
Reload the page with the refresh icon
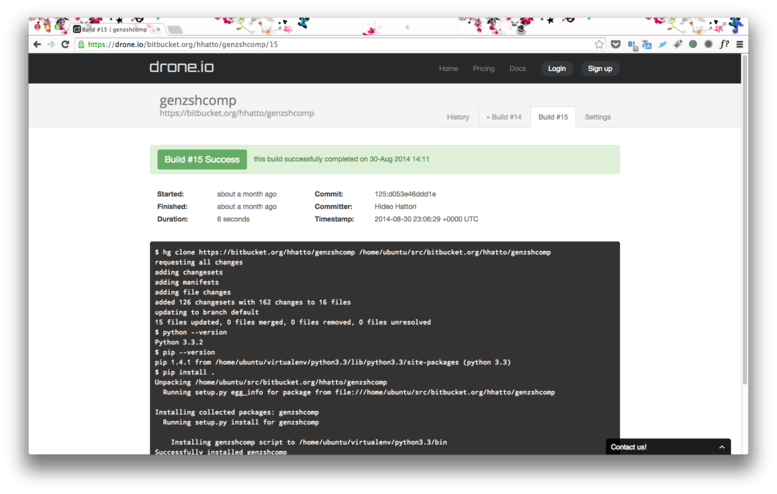65,44
